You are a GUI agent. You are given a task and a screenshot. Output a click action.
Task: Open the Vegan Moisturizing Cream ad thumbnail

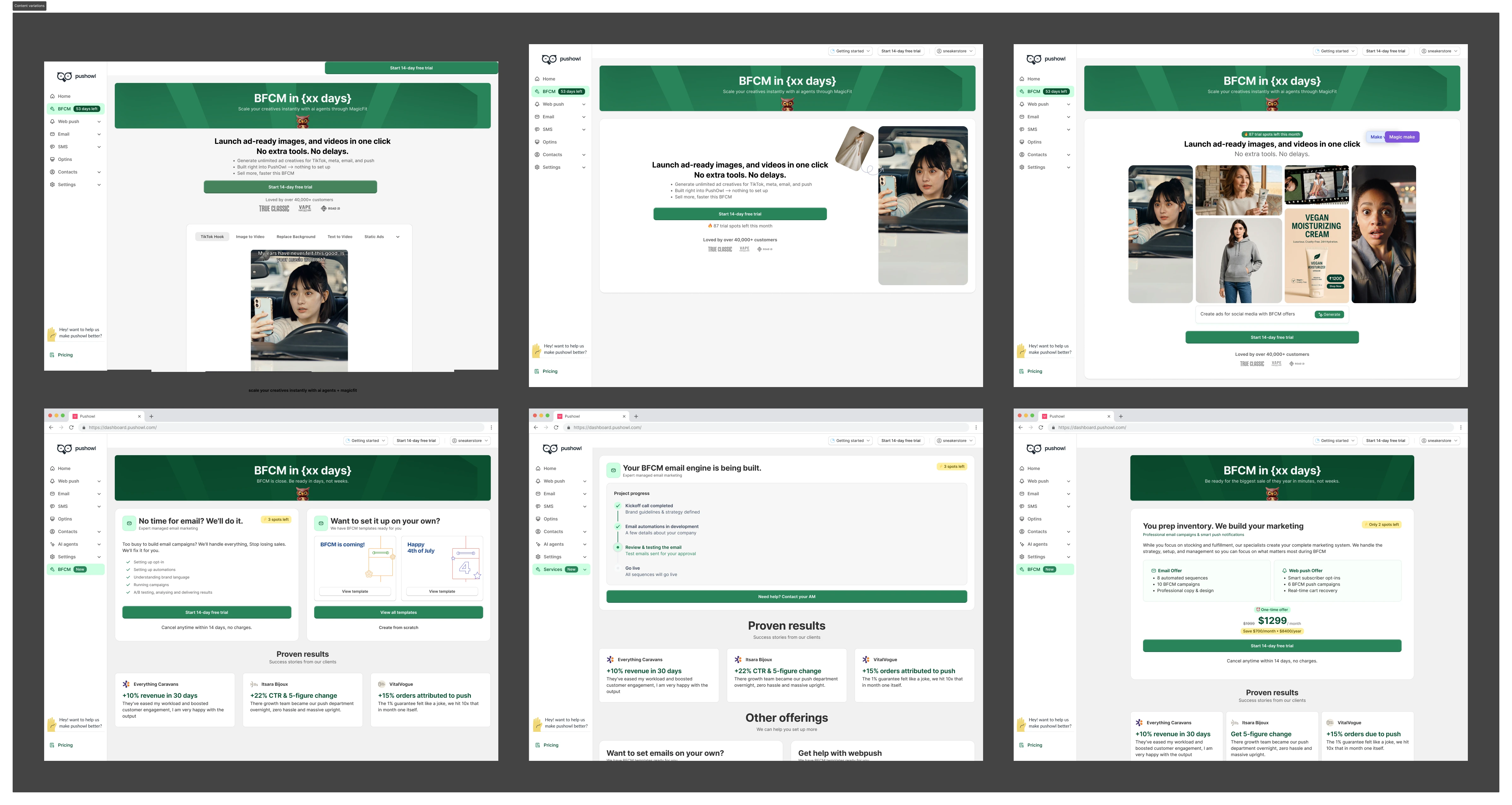(1316, 256)
